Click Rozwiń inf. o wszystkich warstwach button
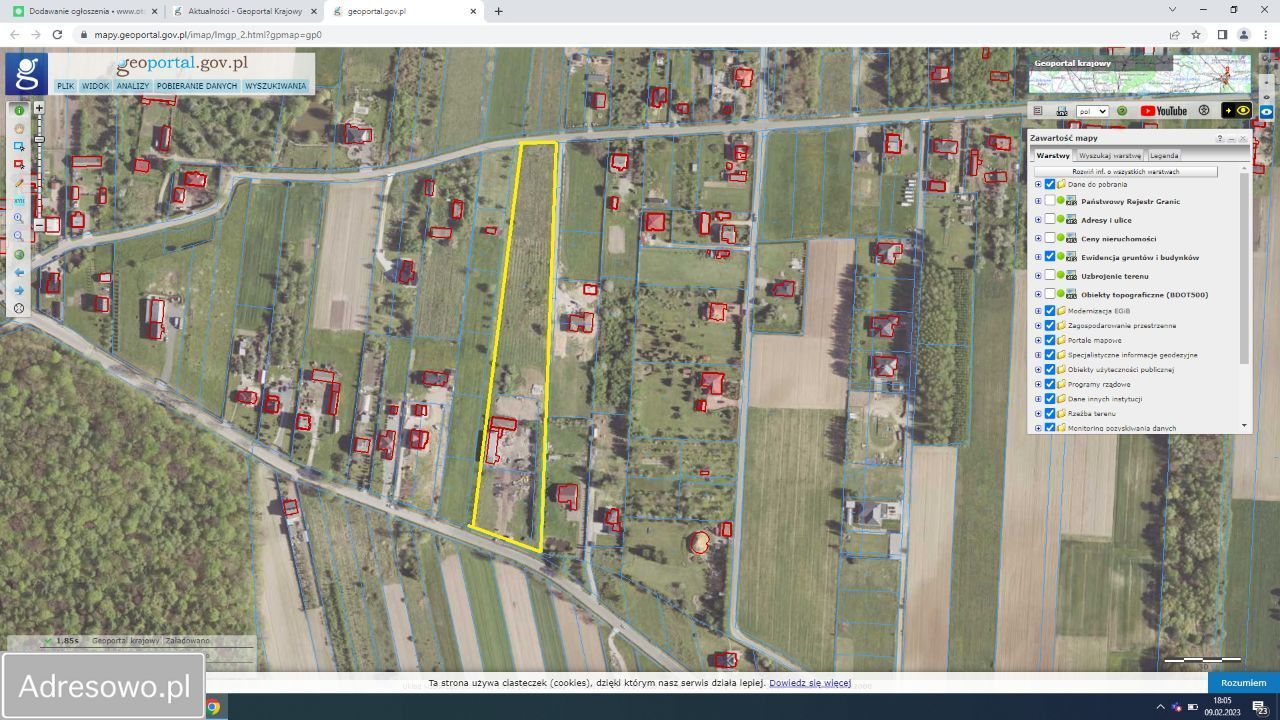Screen dimensions: 1280x720 pyautogui.click(x=1126, y=172)
